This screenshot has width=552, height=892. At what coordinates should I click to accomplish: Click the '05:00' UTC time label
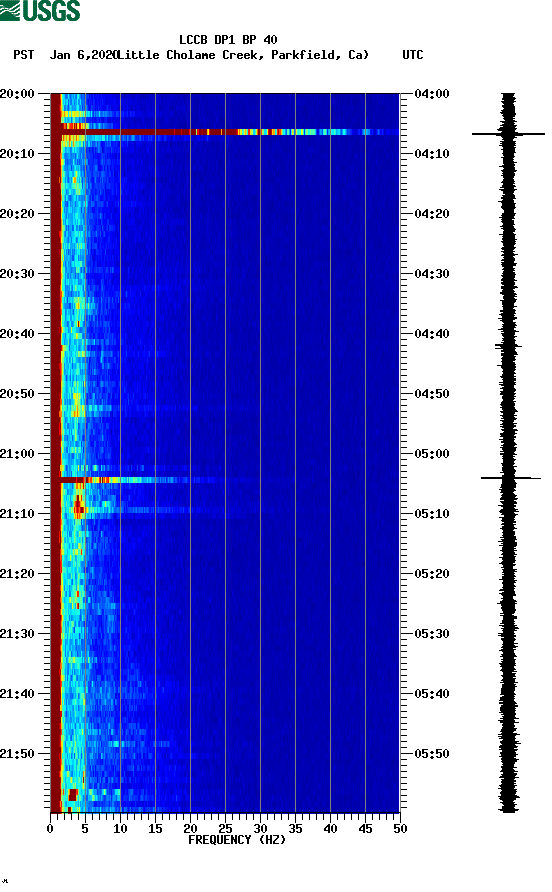coord(432,454)
